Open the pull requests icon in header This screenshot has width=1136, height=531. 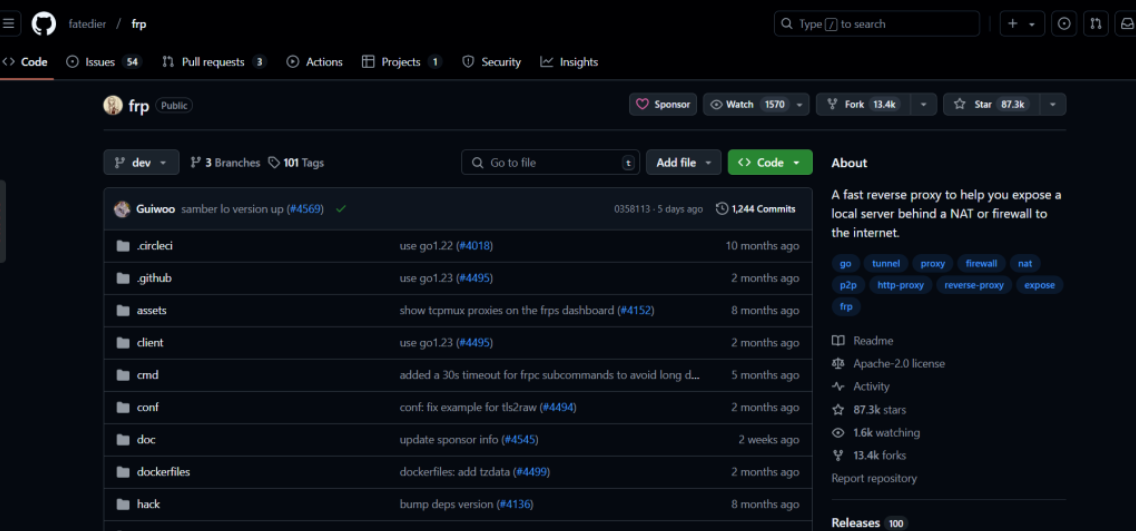pyautogui.click(x=1096, y=24)
